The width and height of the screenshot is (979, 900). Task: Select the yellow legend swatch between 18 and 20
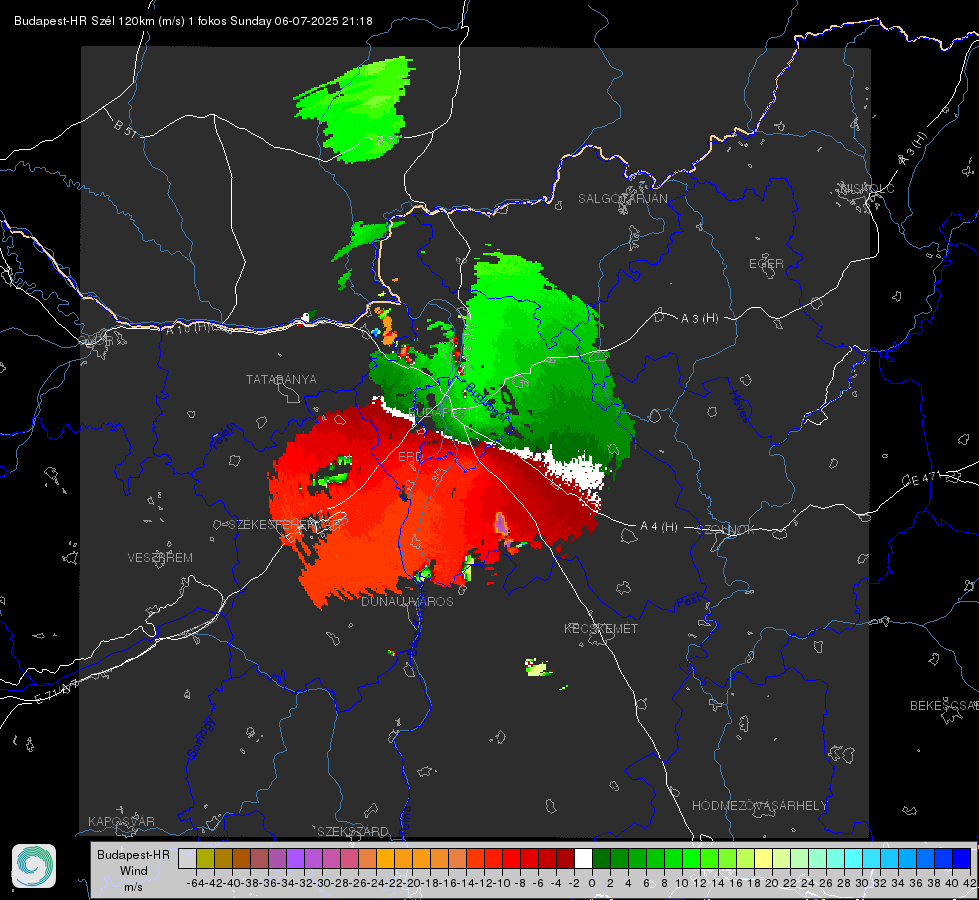pos(763,859)
